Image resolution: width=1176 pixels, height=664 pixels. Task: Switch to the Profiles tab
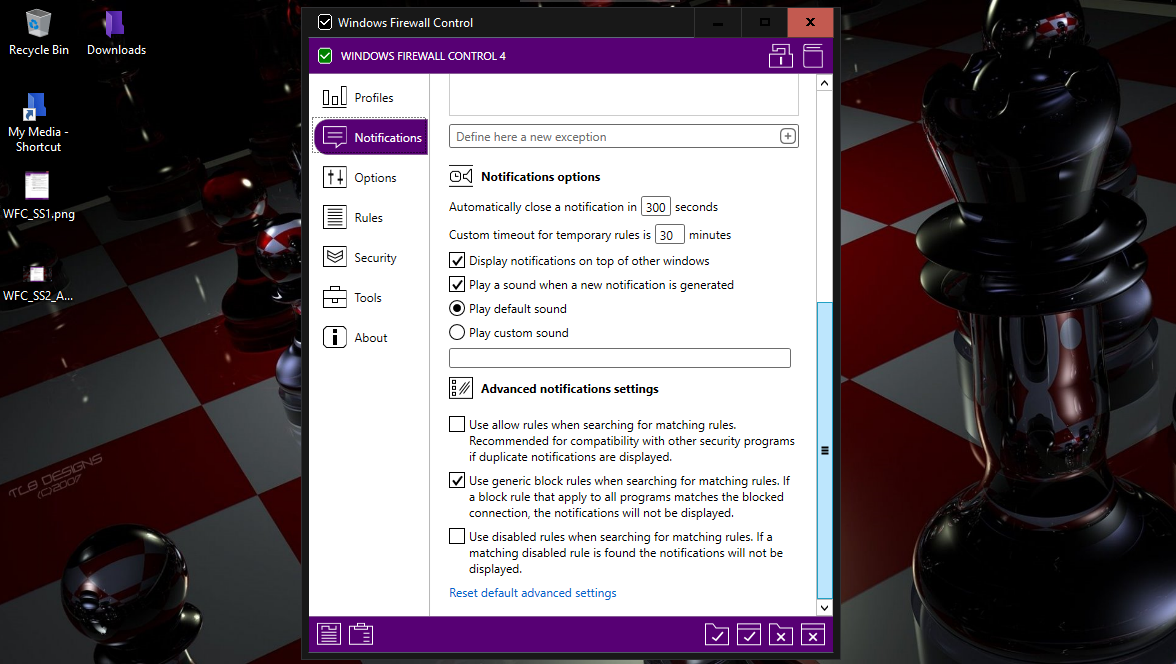pos(371,98)
